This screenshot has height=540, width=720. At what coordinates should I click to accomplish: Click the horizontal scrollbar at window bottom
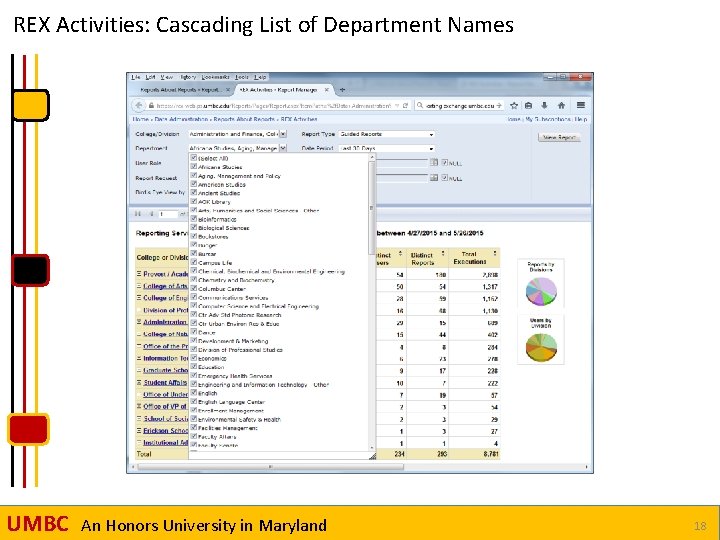270,467
